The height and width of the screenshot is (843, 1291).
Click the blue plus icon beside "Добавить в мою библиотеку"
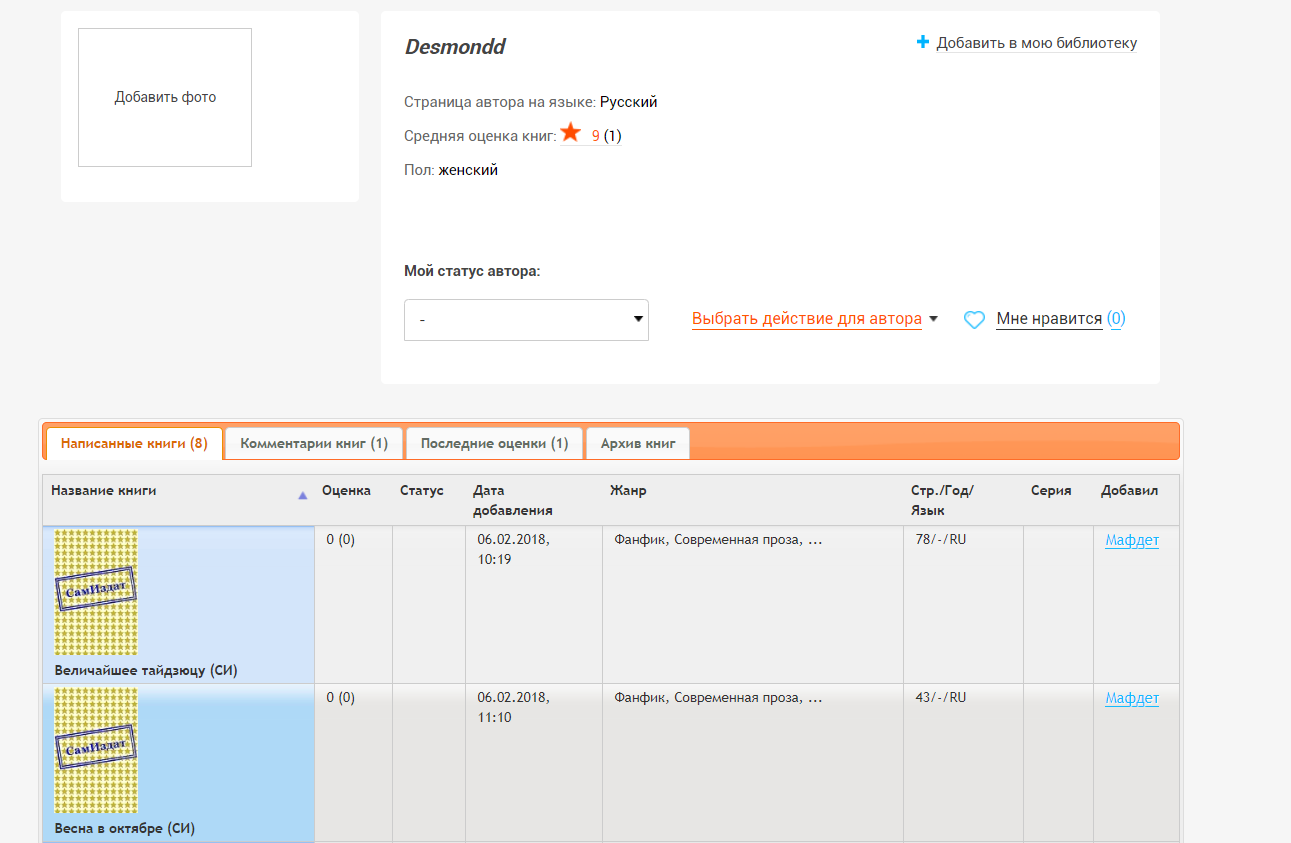923,42
